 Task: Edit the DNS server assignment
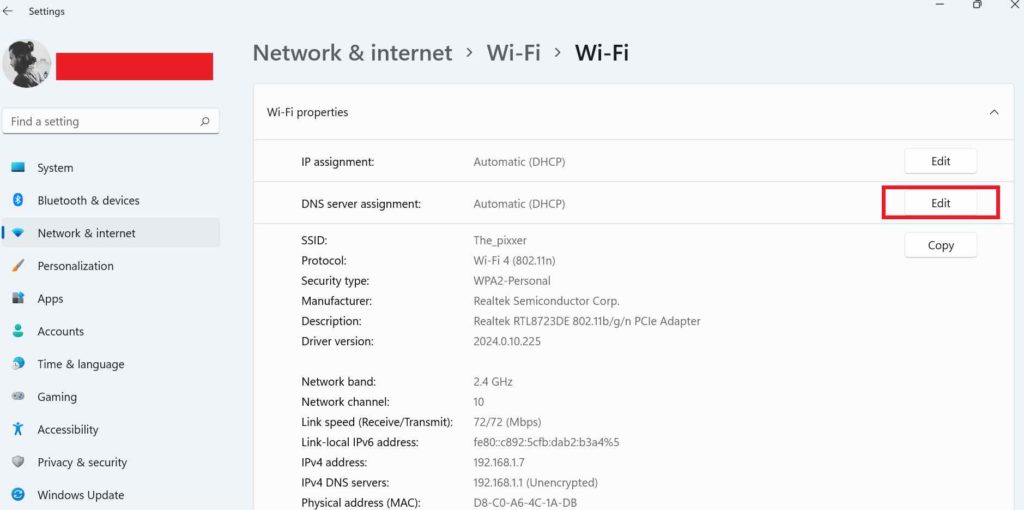coord(940,203)
